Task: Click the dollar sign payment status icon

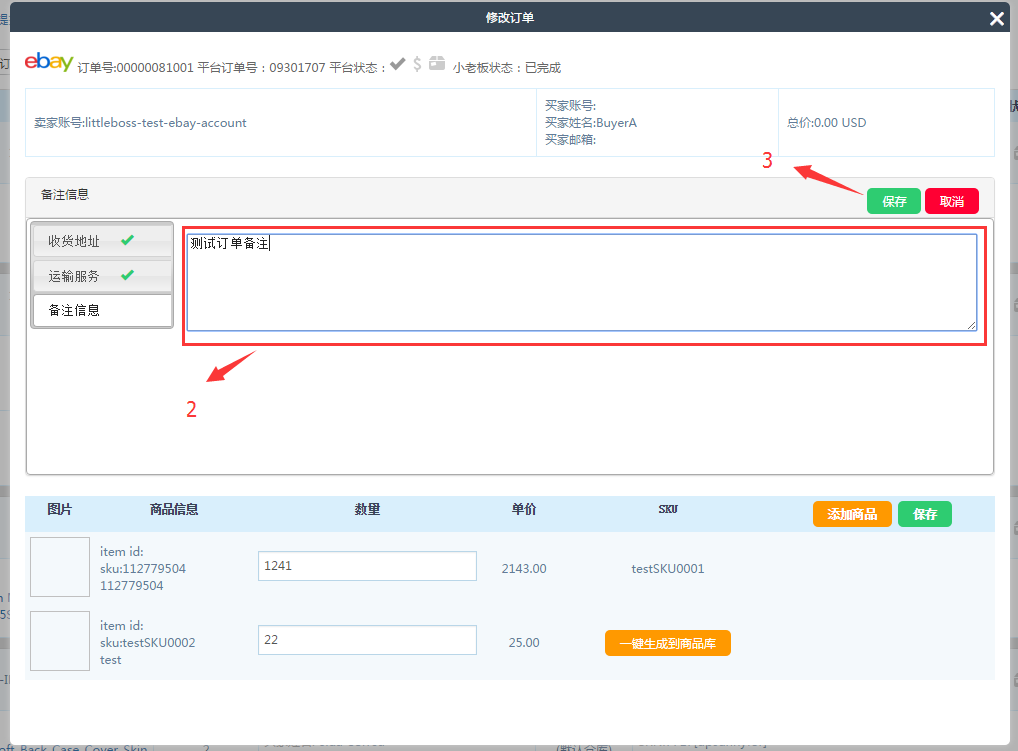Action: [417, 64]
